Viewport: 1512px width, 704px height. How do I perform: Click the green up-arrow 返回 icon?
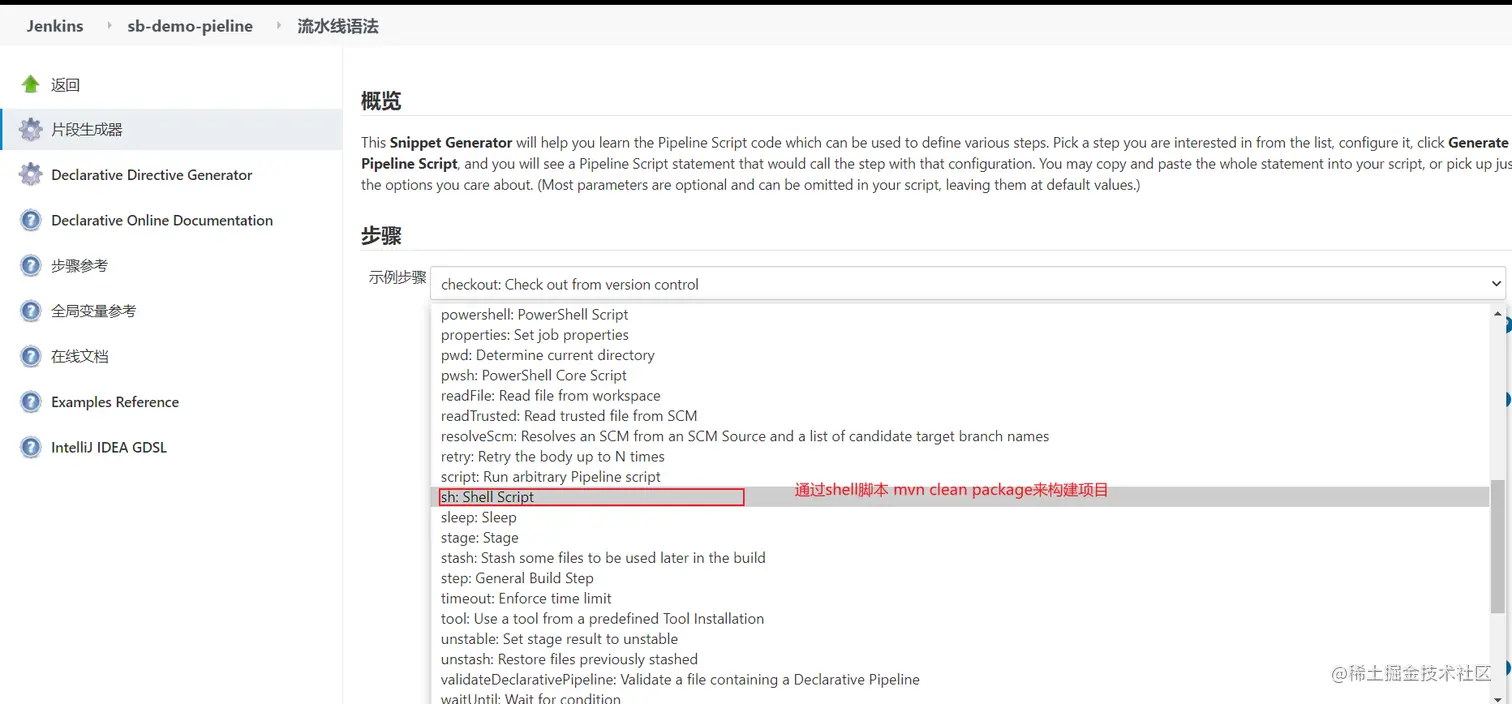tap(31, 84)
